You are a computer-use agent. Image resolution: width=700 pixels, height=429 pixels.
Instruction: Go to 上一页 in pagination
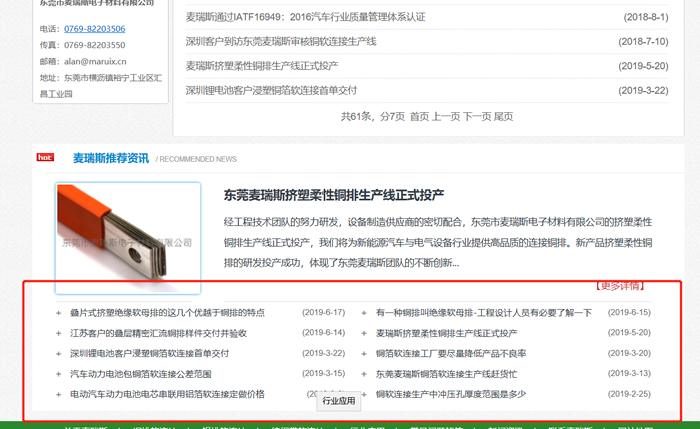click(x=446, y=117)
